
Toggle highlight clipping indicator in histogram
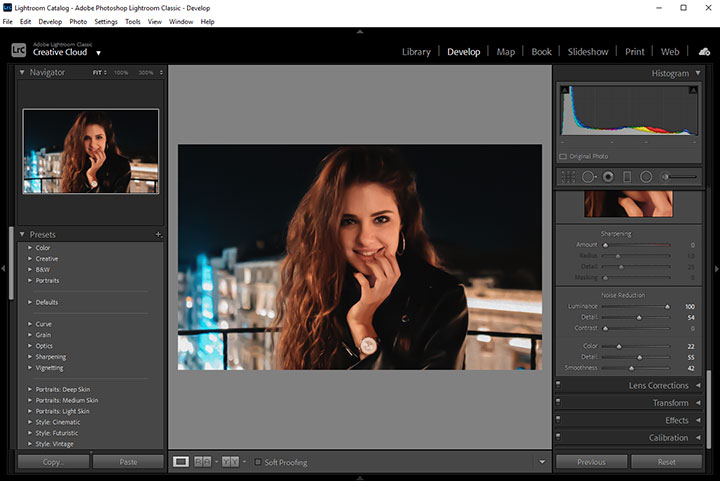(x=692, y=90)
